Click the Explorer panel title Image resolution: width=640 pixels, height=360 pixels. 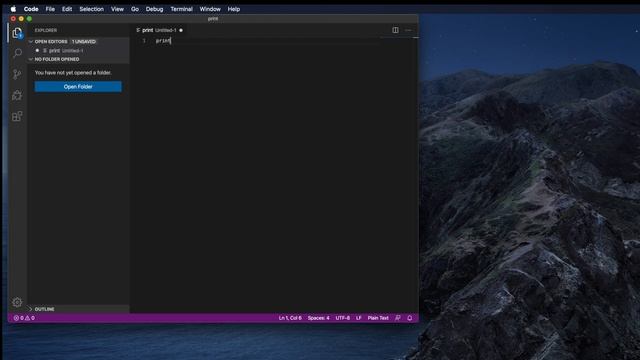(46, 30)
